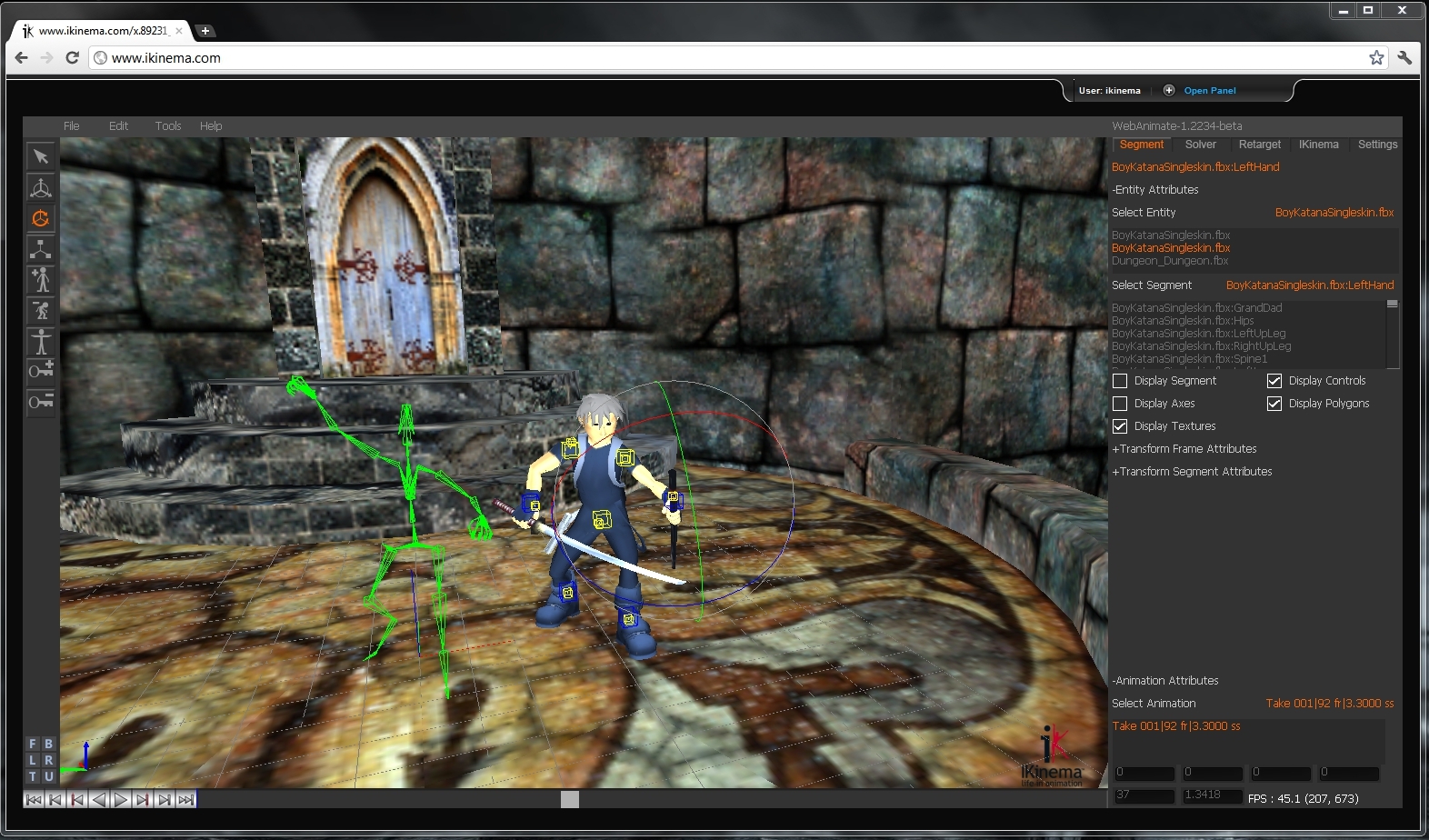This screenshot has width=1429, height=840.
Task: Activate the translate gizmo tool
Action: pos(40,187)
